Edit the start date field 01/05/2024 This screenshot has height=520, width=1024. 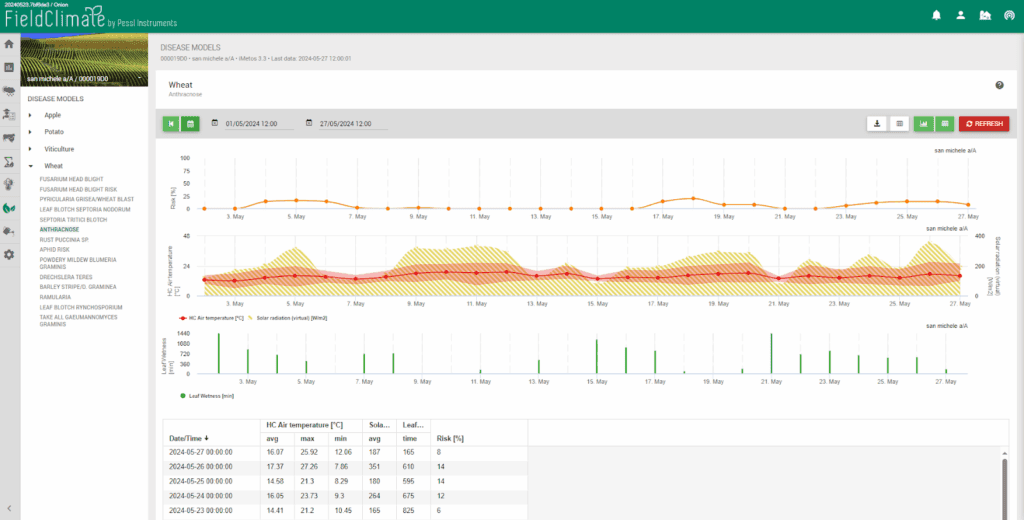click(x=259, y=123)
